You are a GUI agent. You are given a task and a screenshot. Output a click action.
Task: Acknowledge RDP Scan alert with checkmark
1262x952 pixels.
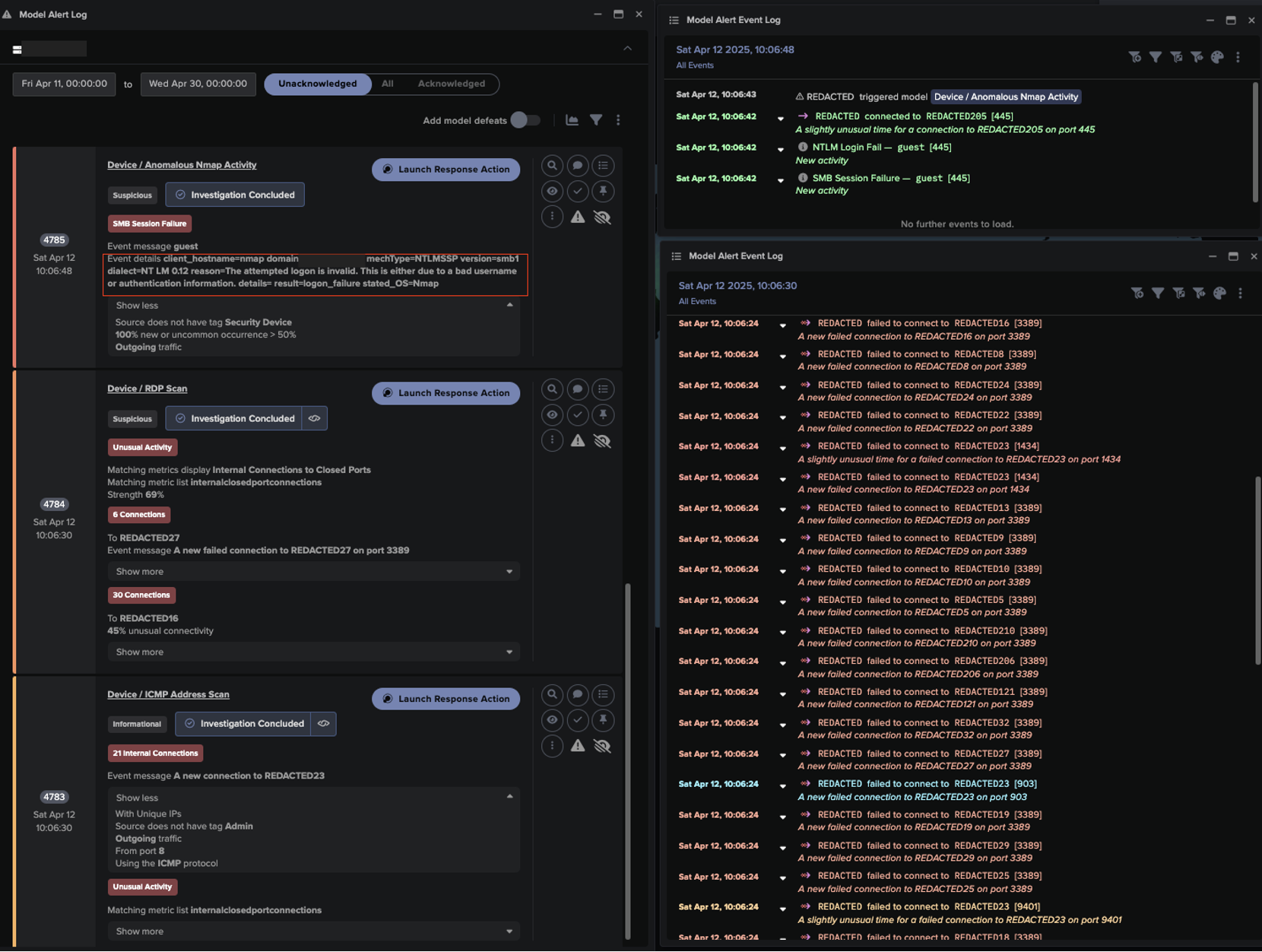click(x=578, y=414)
